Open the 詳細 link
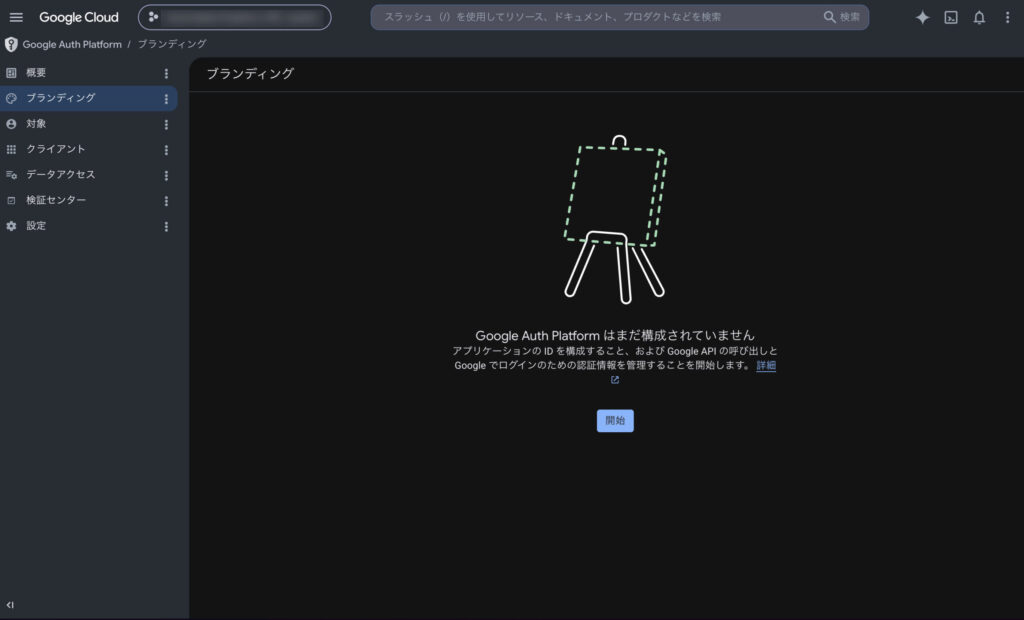The height and width of the screenshot is (620, 1024). [766, 365]
